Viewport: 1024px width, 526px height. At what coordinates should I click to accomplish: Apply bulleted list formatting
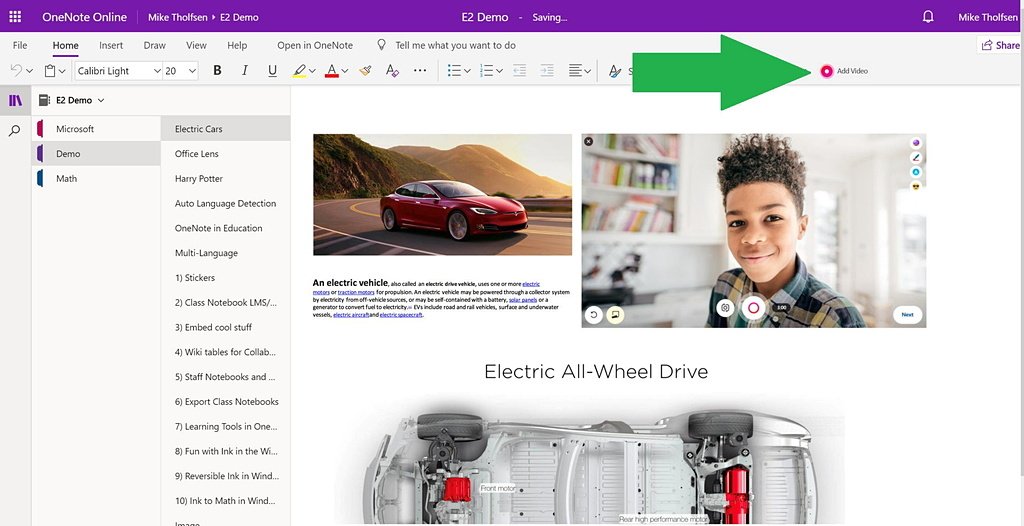pyautogui.click(x=455, y=71)
